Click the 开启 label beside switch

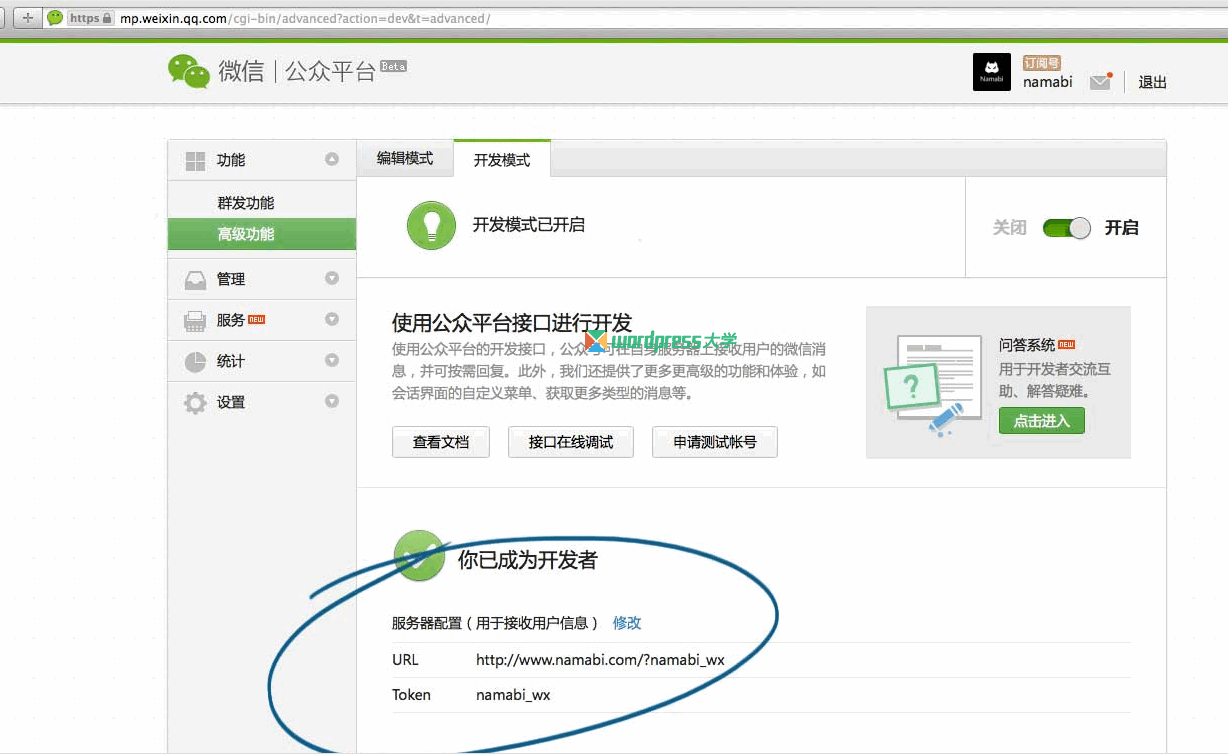pyautogui.click(x=1121, y=228)
